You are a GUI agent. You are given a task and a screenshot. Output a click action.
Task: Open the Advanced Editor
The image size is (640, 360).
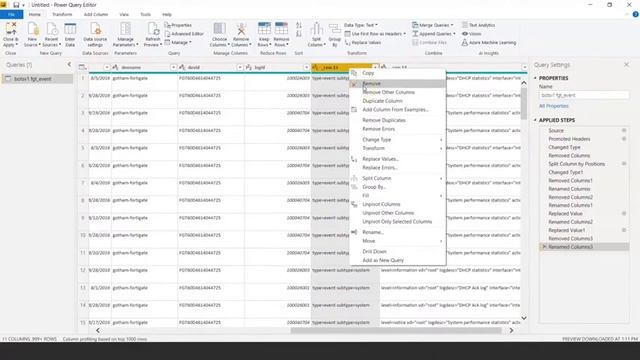(x=184, y=33)
